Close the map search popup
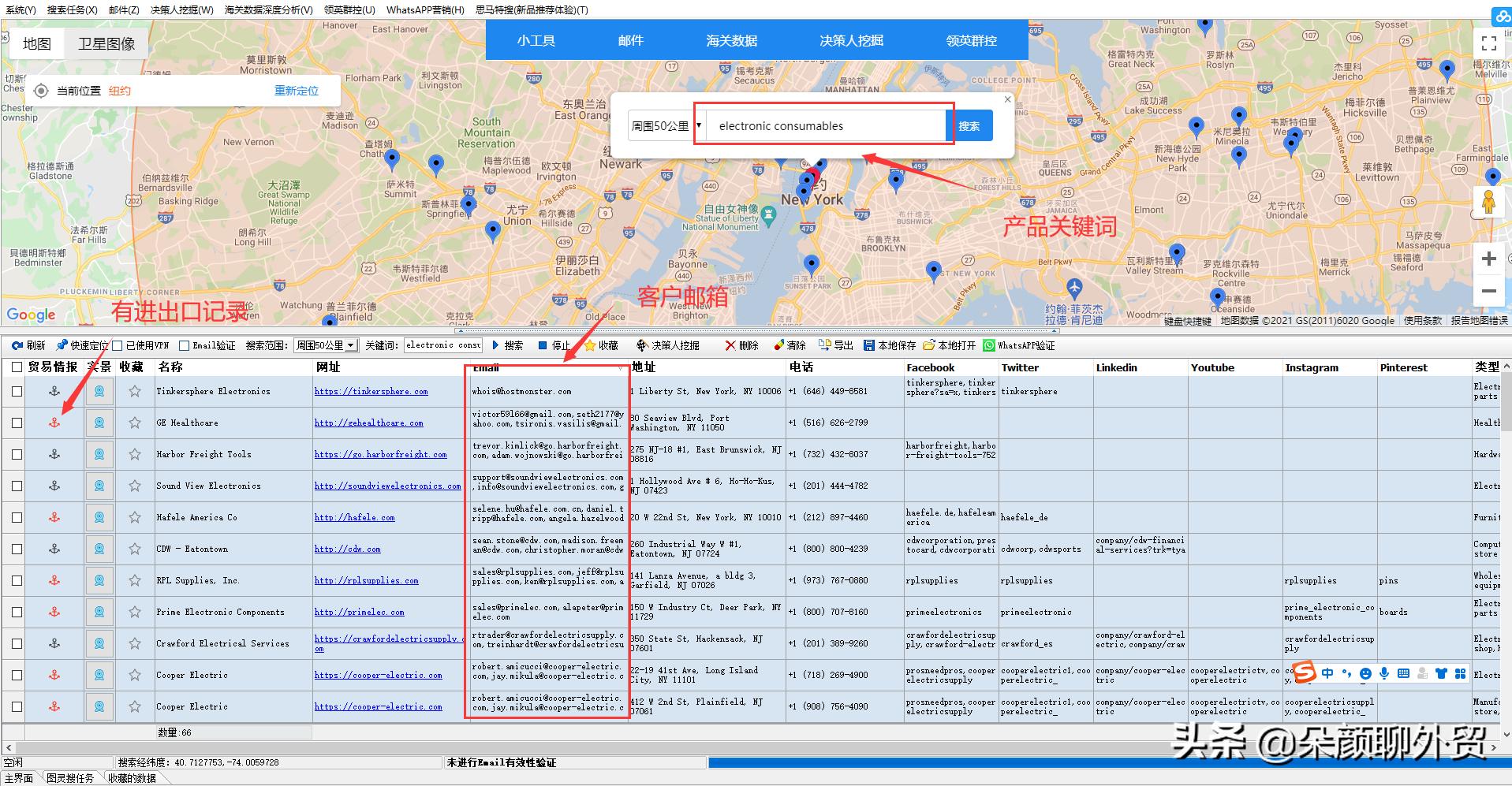This screenshot has height=786, width=1512. [1007, 99]
